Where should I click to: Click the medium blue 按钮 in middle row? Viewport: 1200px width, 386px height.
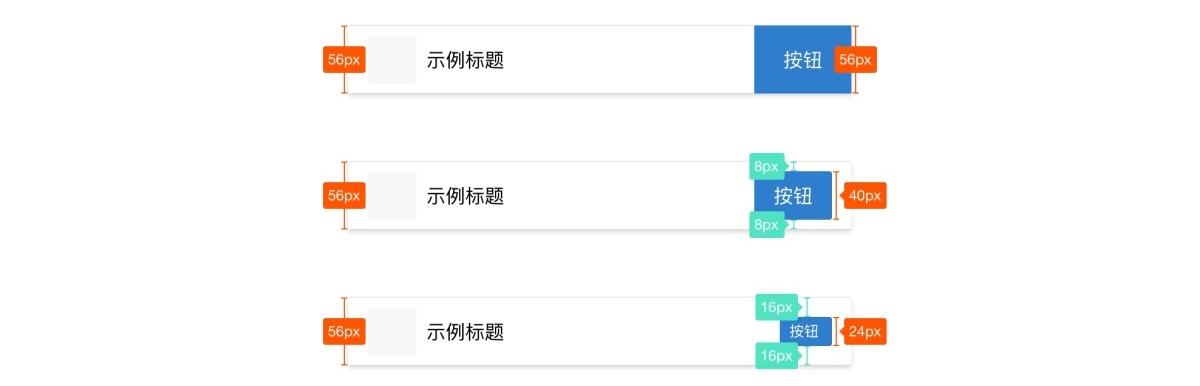pyautogui.click(x=793, y=196)
